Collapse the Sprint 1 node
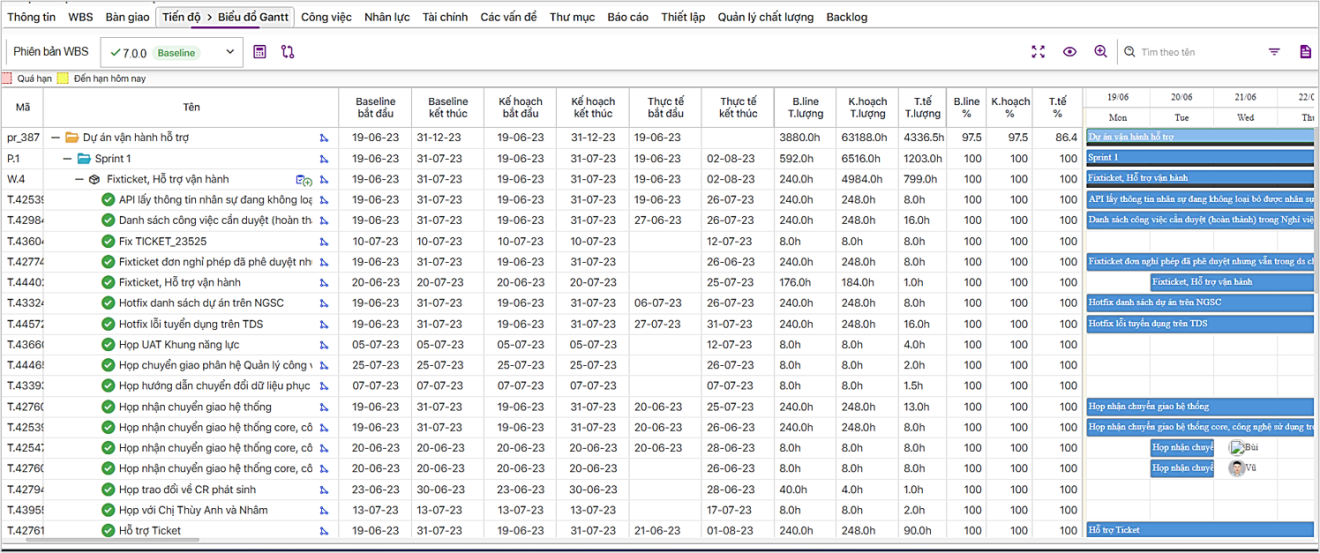Image resolution: width=1320 pixels, height=553 pixels. 67,159
